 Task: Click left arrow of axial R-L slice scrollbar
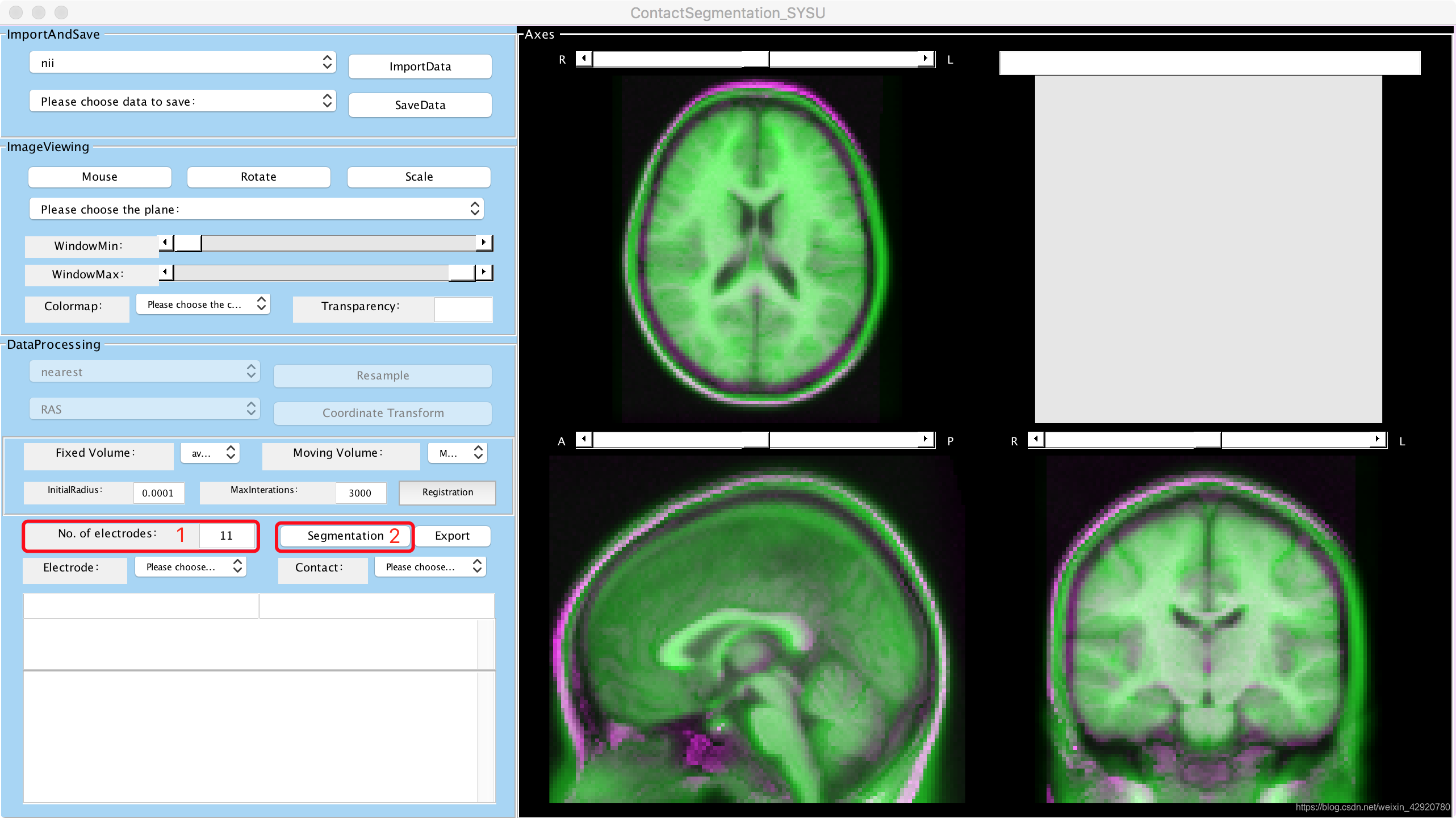pos(584,59)
